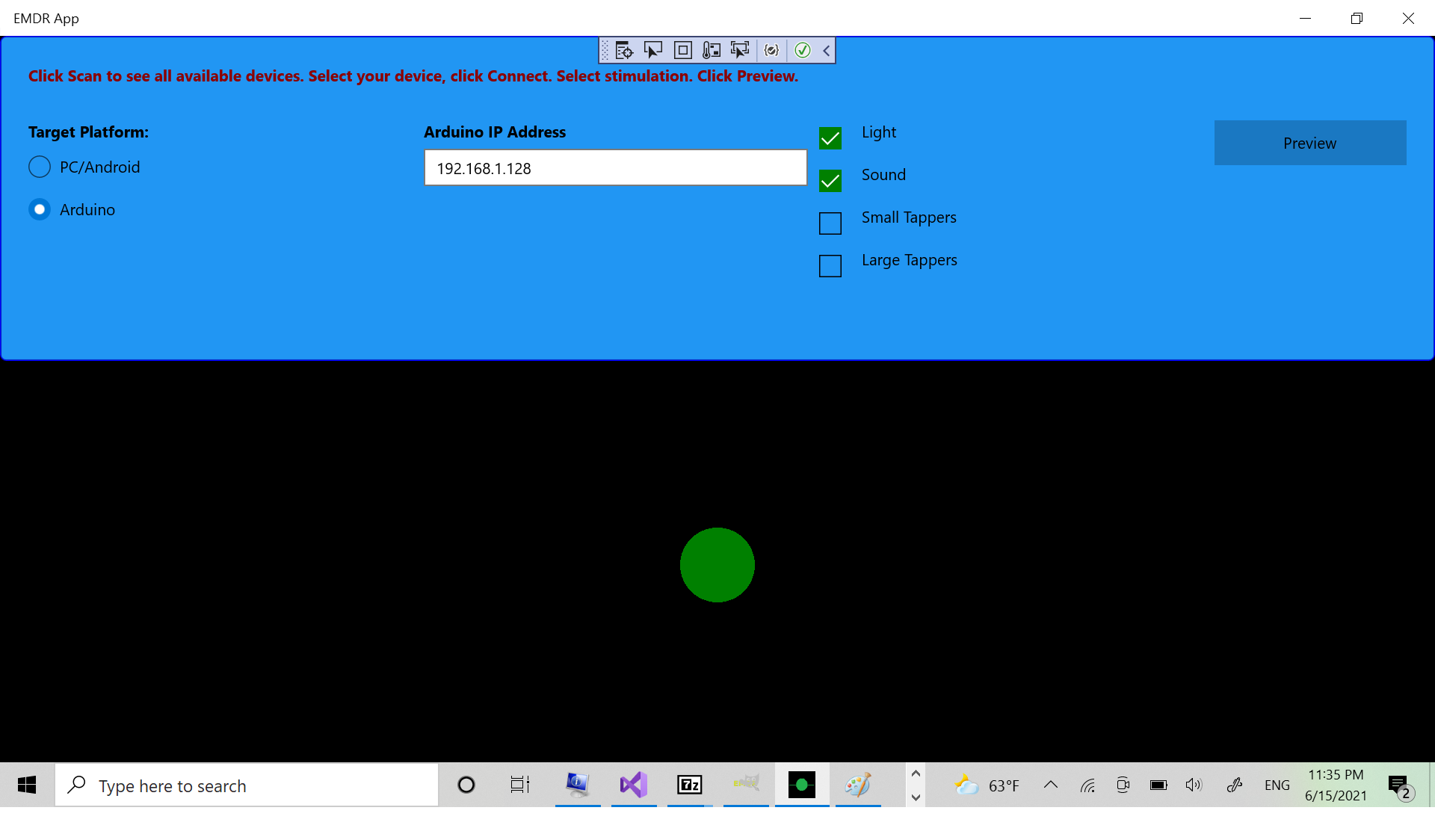Image resolution: width=1435 pixels, height=840 pixels.
Task: Enable element selection in the in-app toolbar
Action: click(654, 50)
